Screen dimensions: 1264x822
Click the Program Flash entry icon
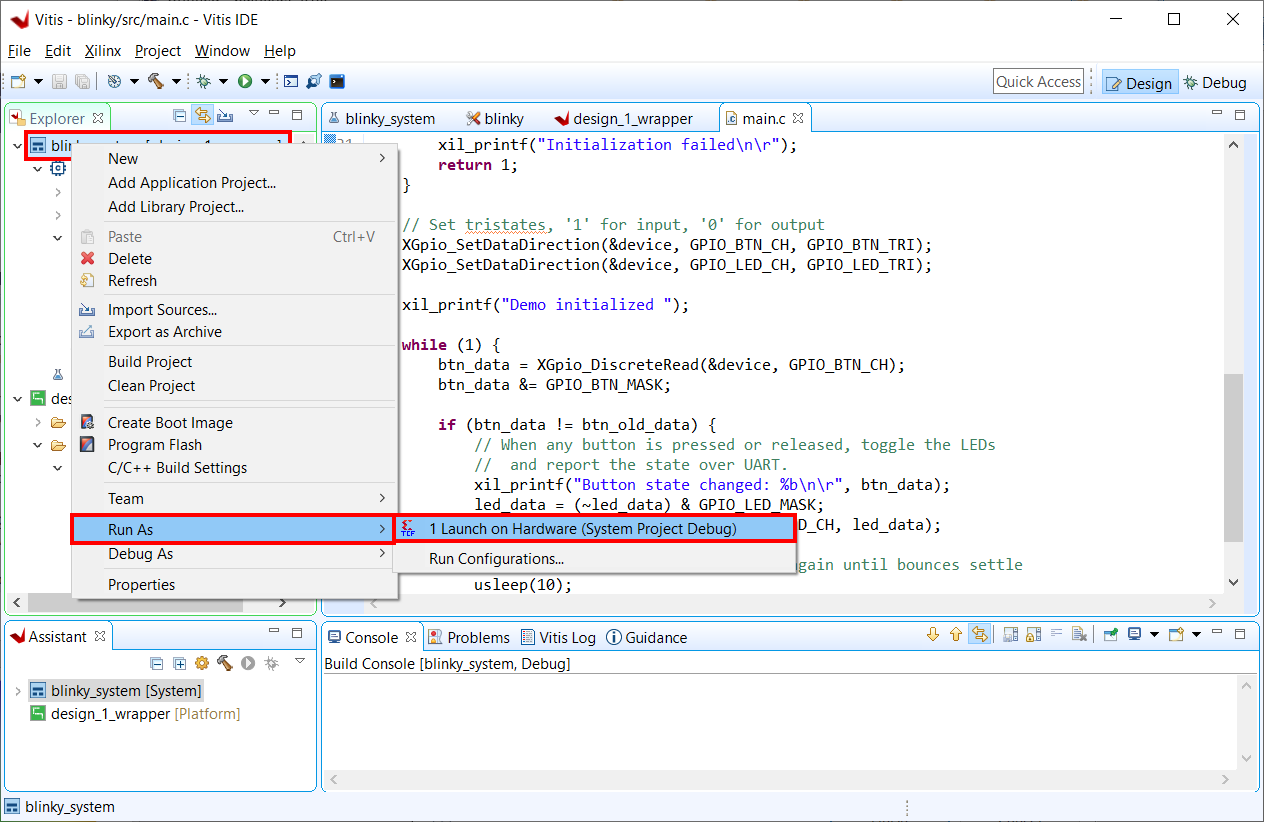tap(88, 445)
